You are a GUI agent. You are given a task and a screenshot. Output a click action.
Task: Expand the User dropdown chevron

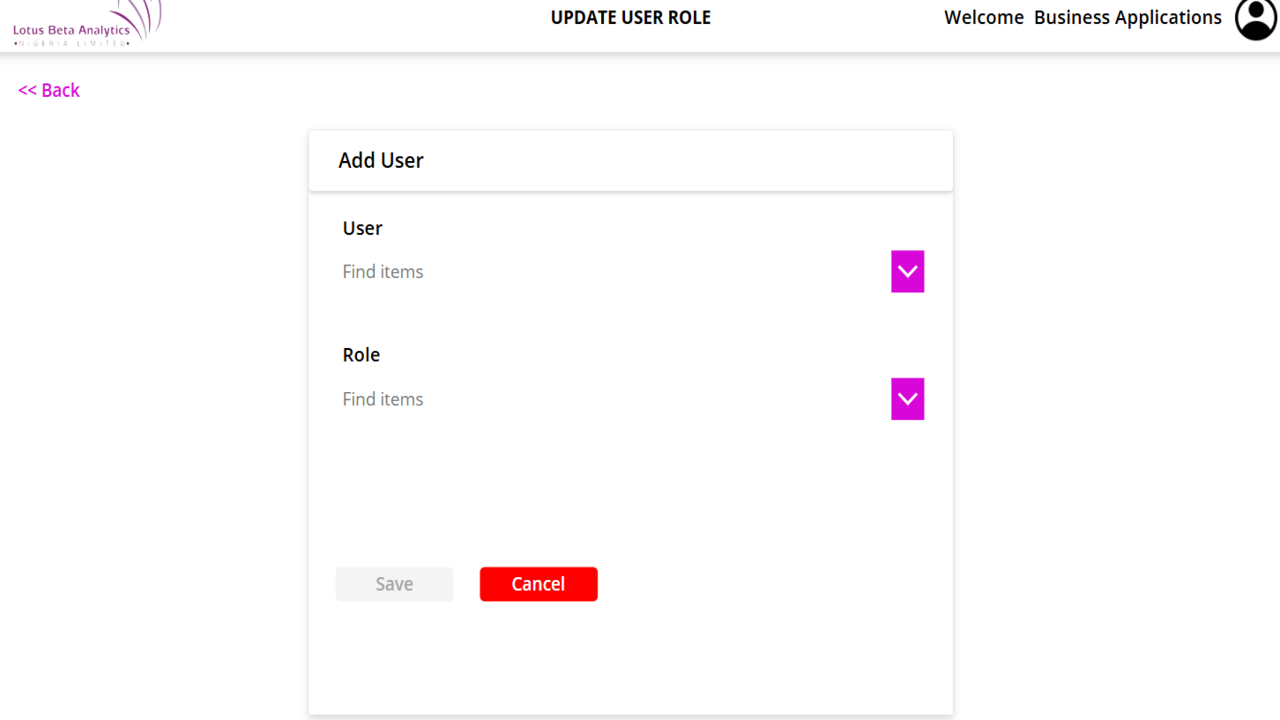907,271
